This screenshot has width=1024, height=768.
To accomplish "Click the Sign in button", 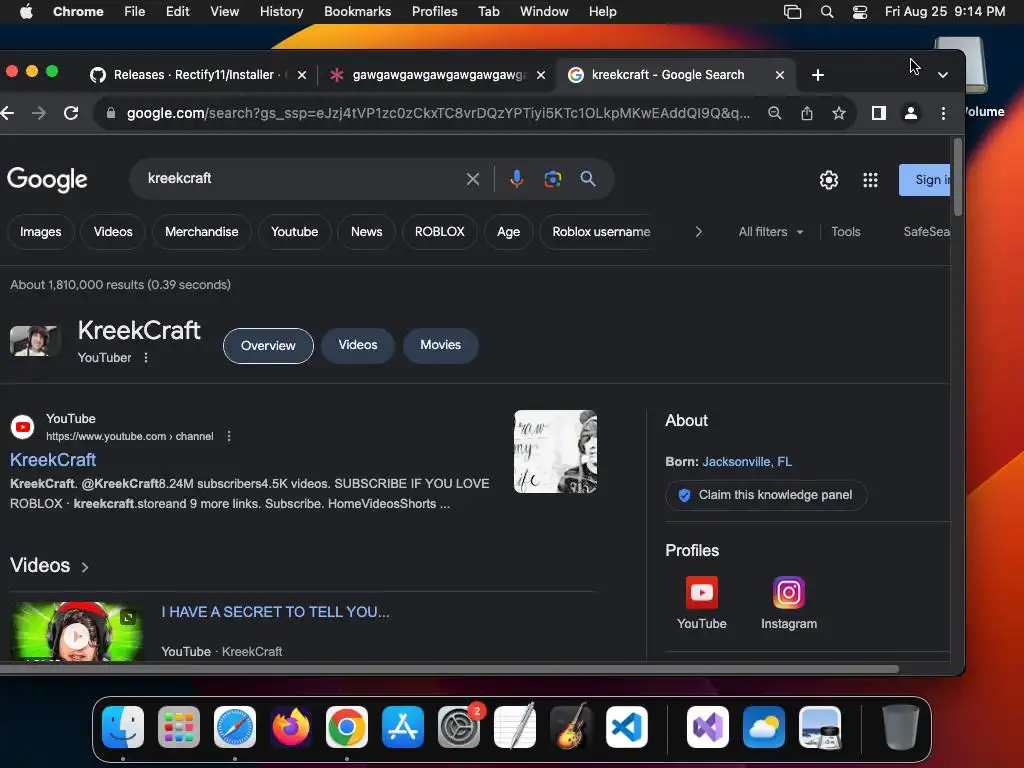I will pyautogui.click(x=925, y=180).
